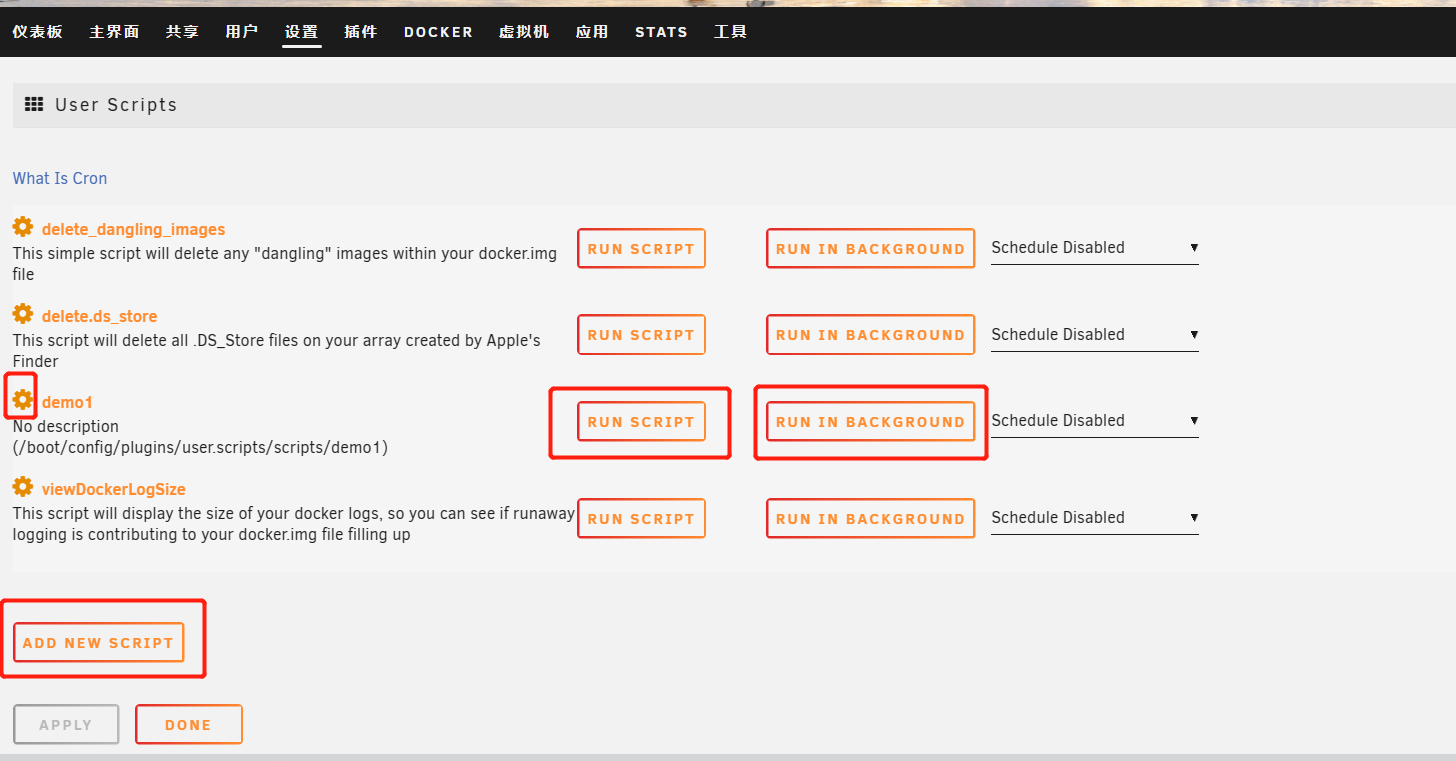This screenshot has width=1456, height=761.
Task: Go to the 仪表板 dashboard tab
Action: [x=38, y=32]
